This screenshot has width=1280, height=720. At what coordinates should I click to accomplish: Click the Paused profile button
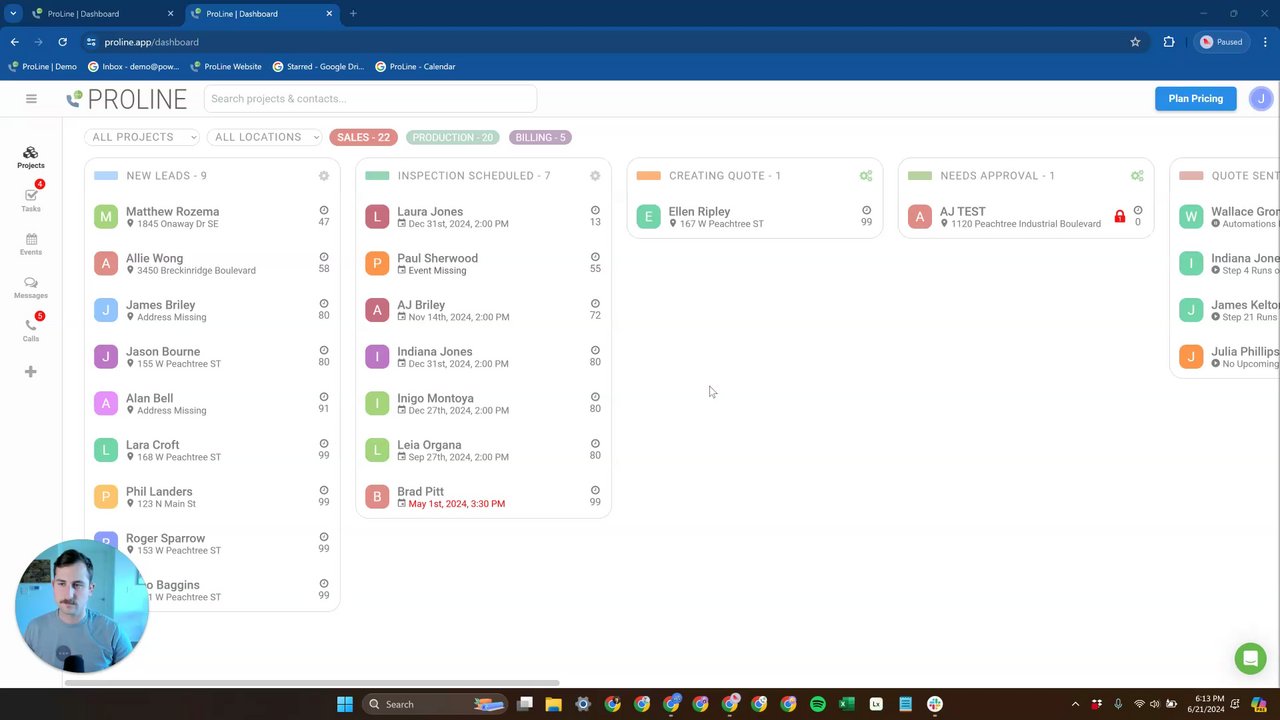click(1221, 42)
